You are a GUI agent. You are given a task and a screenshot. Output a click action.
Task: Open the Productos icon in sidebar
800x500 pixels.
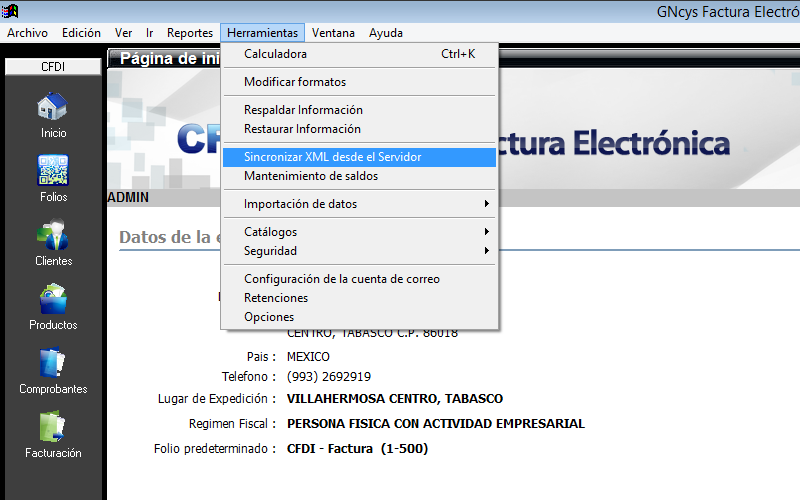[x=53, y=298]
